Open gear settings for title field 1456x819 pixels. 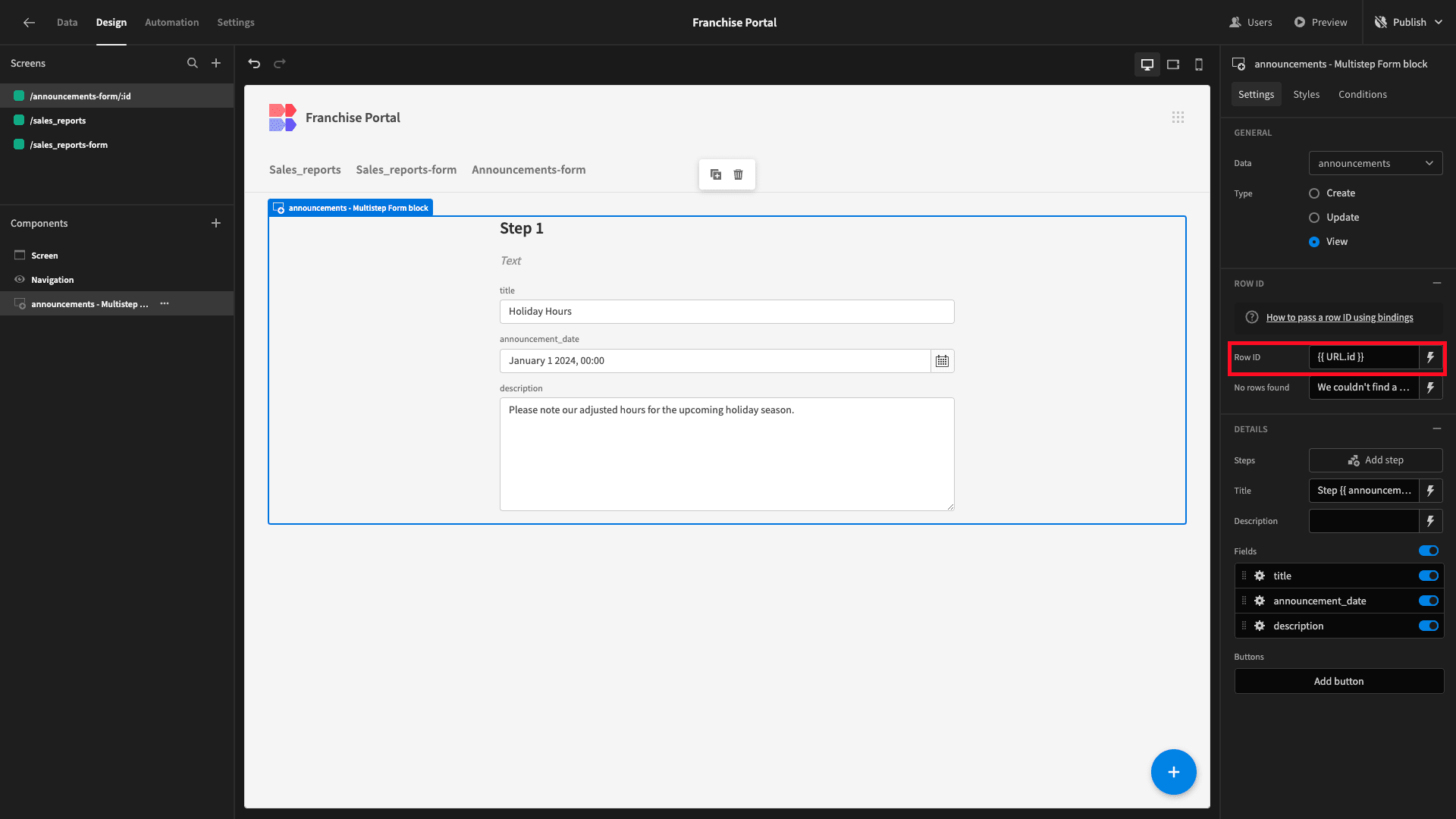point(1260,576)
